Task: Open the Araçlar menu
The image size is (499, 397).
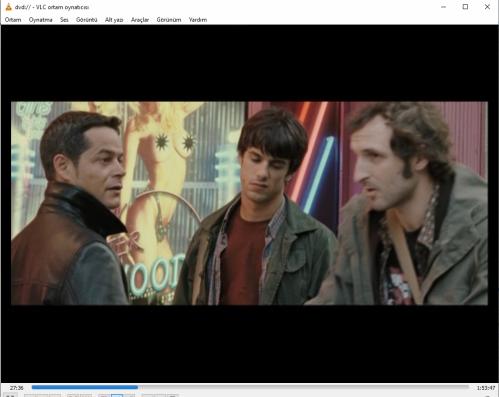Action: 140,20
